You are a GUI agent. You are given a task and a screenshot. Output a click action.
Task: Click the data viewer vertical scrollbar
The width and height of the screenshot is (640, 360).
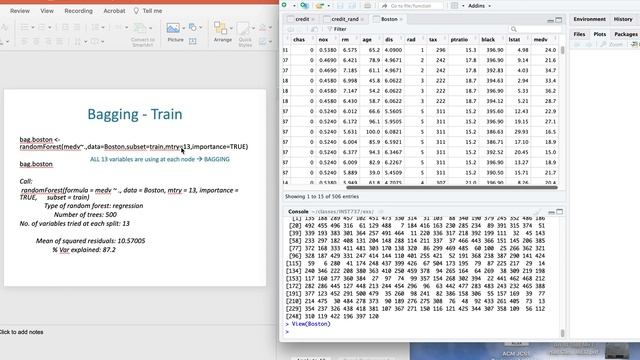(562, 50)
